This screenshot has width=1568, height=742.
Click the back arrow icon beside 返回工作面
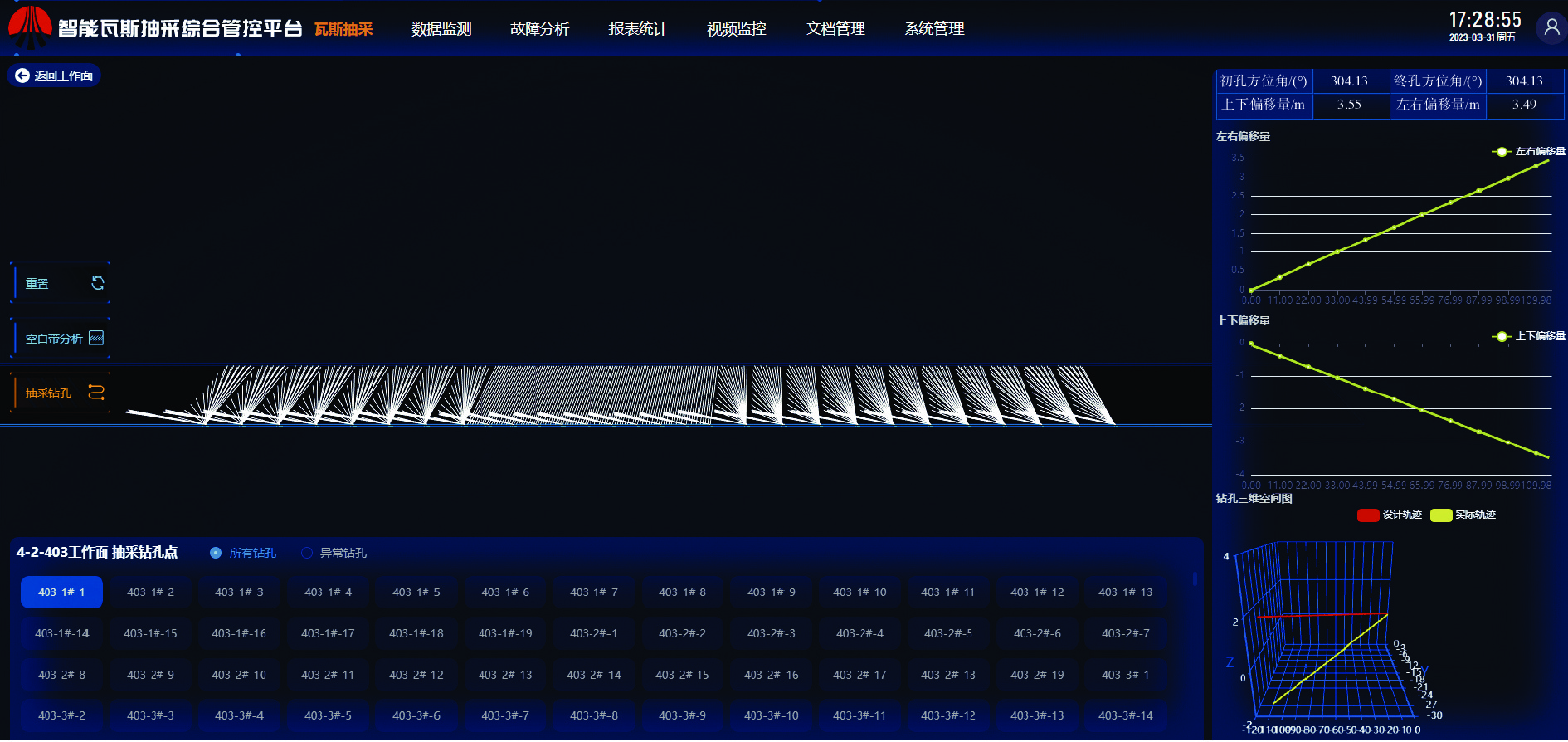pyautogui.click(x=22, y=76)
